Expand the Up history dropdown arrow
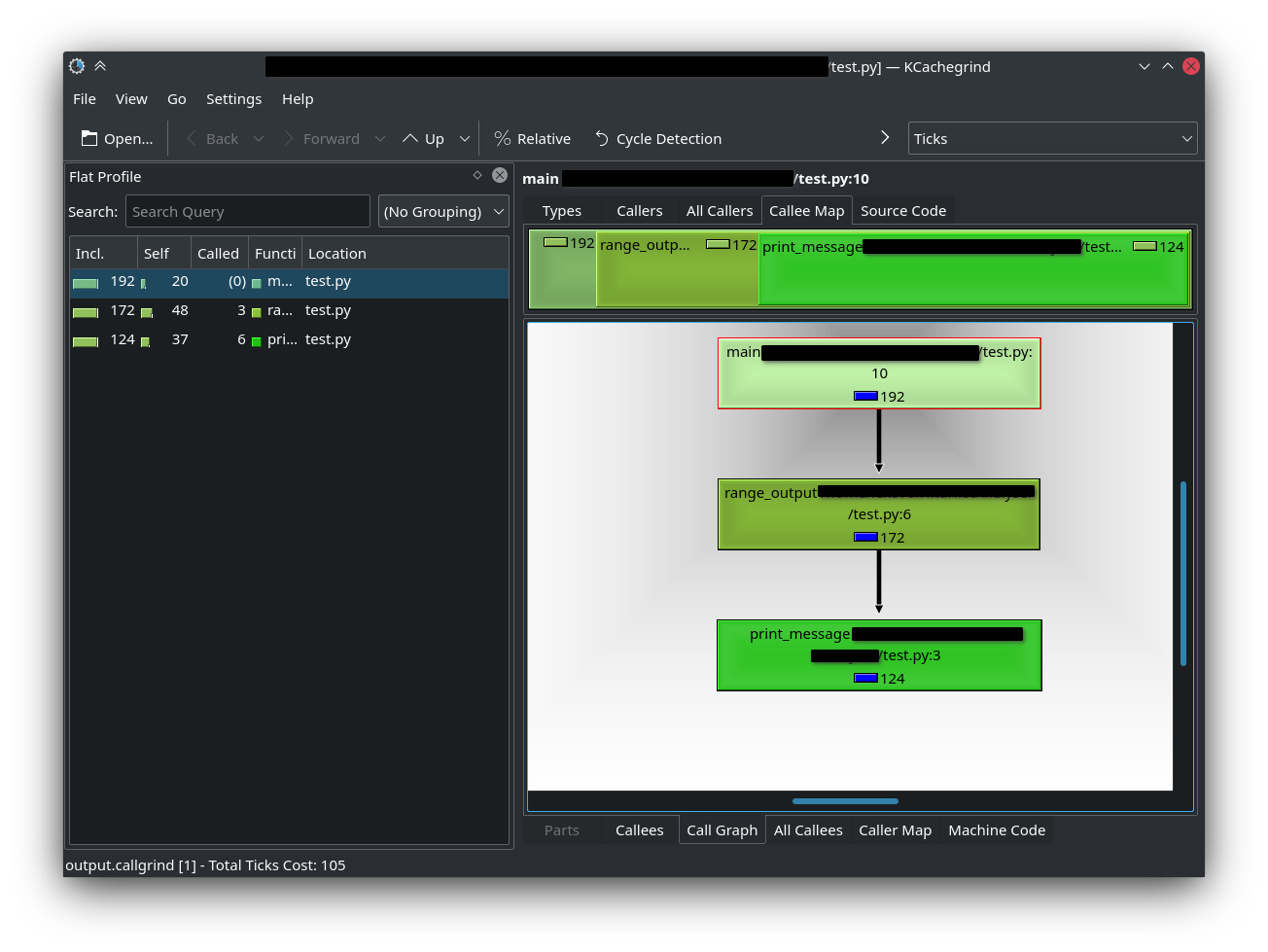This screenshot has width=1268, height=952. (x=465, y=139)
